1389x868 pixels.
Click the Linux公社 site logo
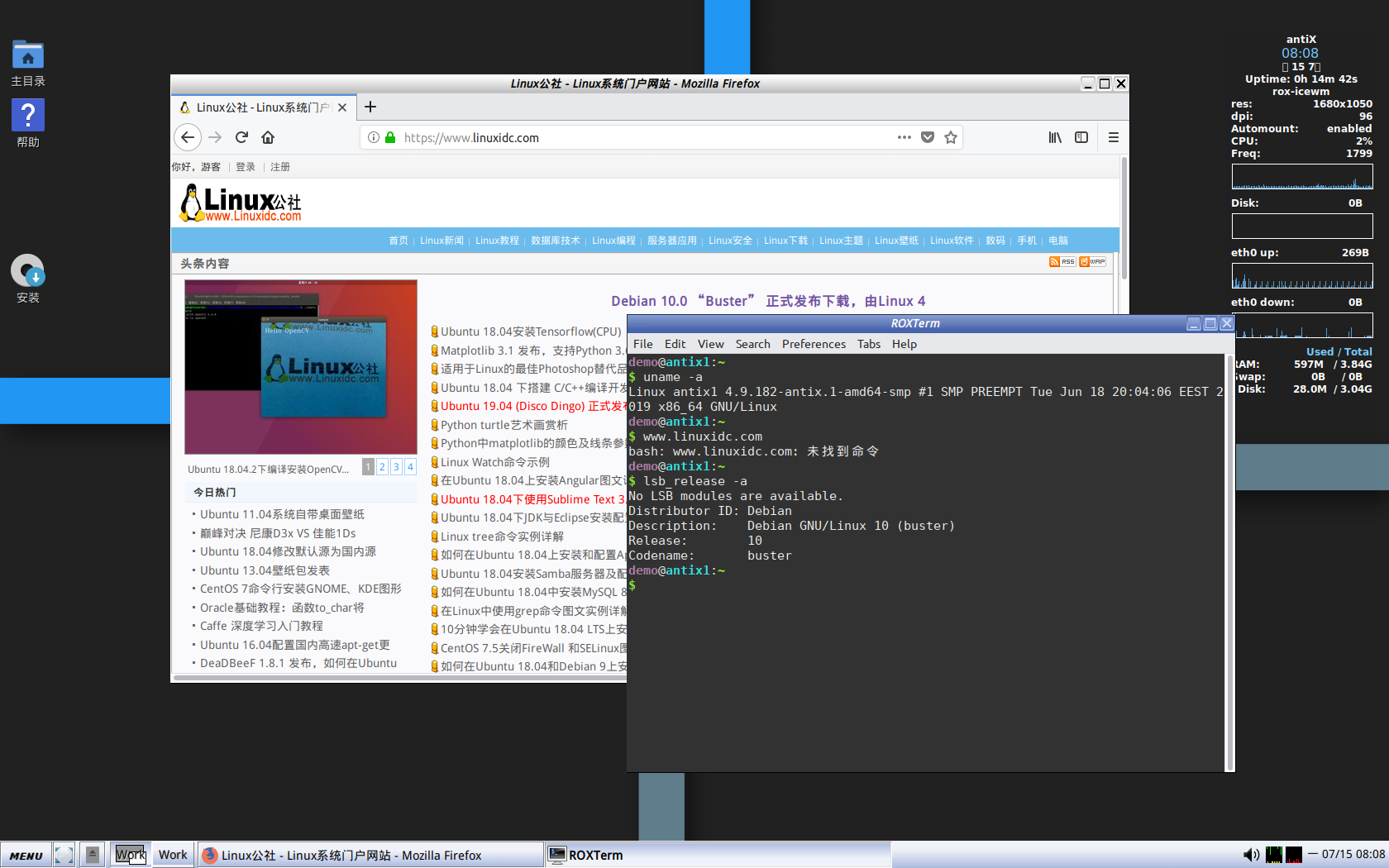pyautogui.click(x=239, y=203)
